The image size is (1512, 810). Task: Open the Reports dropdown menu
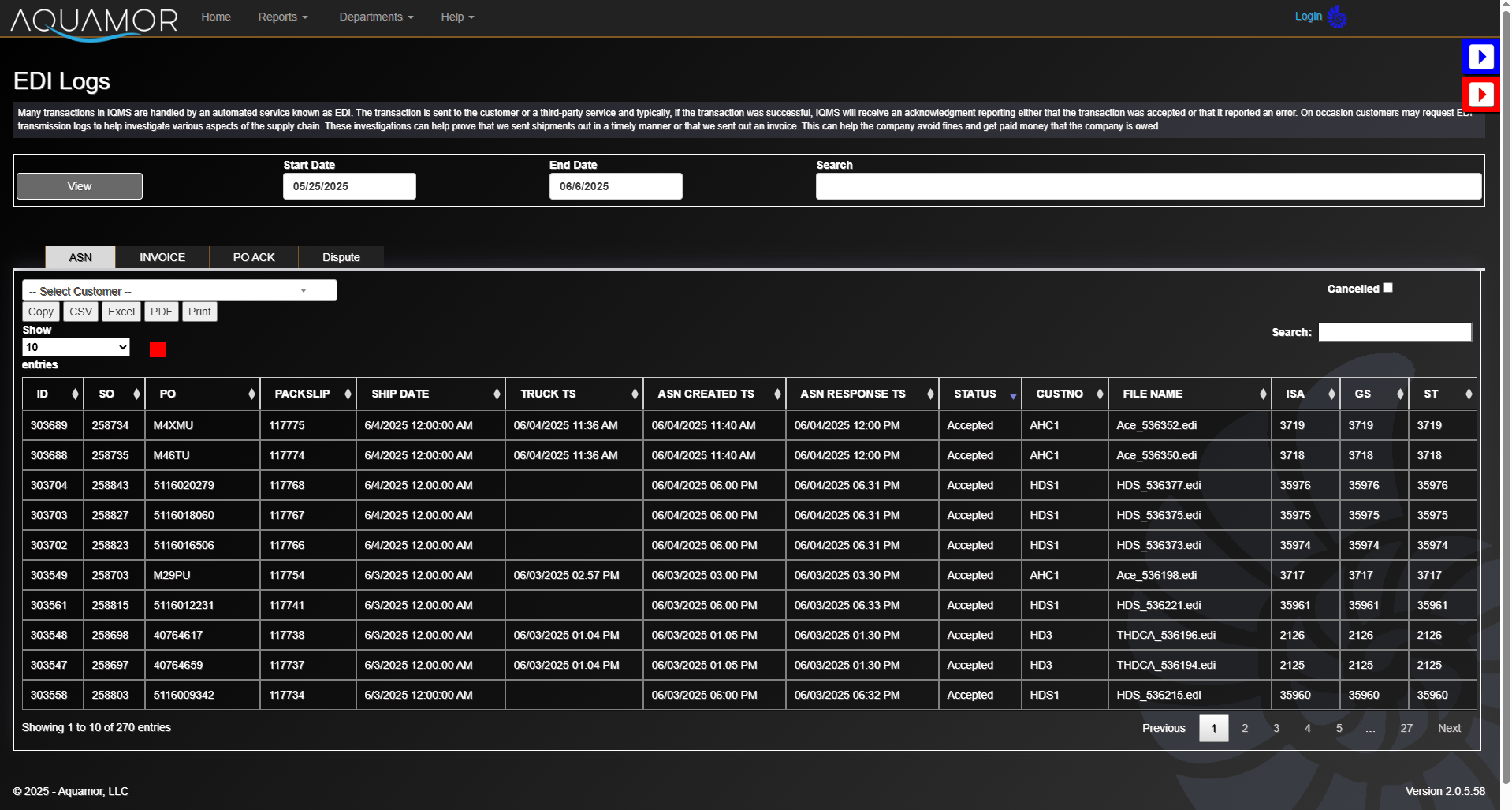pyautogui.click(x=282, y=17)
